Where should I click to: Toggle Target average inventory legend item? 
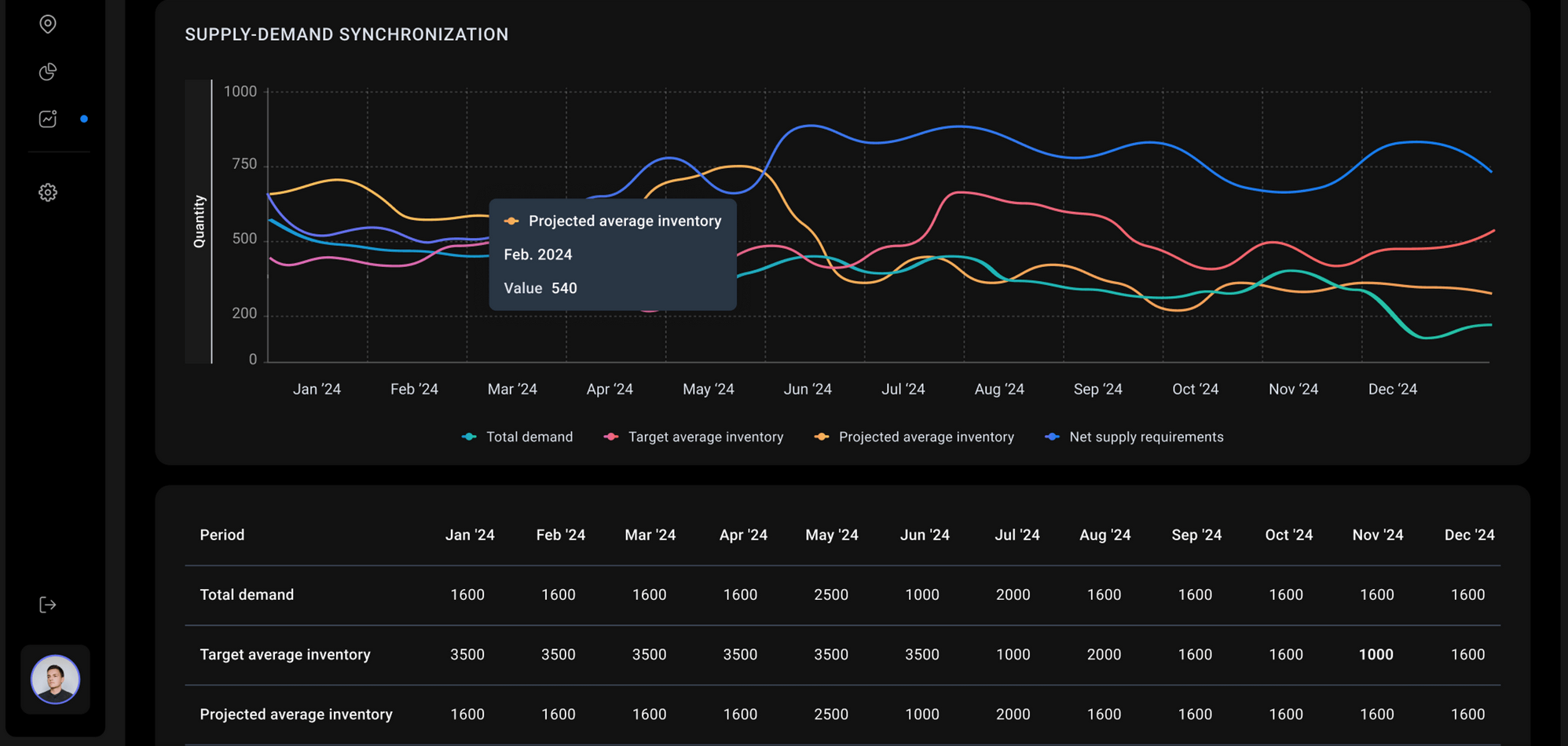[694, 437]
